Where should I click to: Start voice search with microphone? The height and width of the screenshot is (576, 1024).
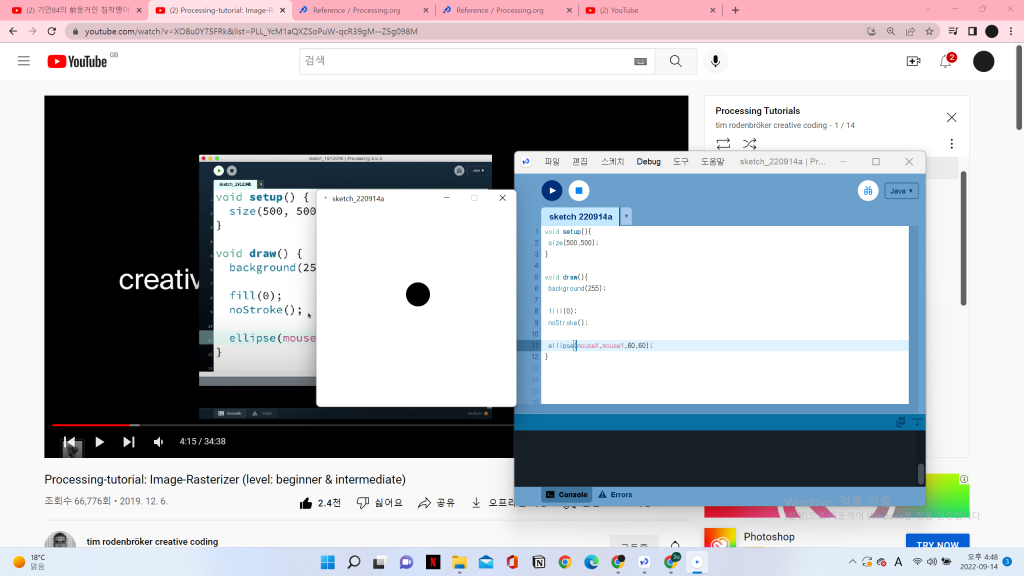click(715, 61)
